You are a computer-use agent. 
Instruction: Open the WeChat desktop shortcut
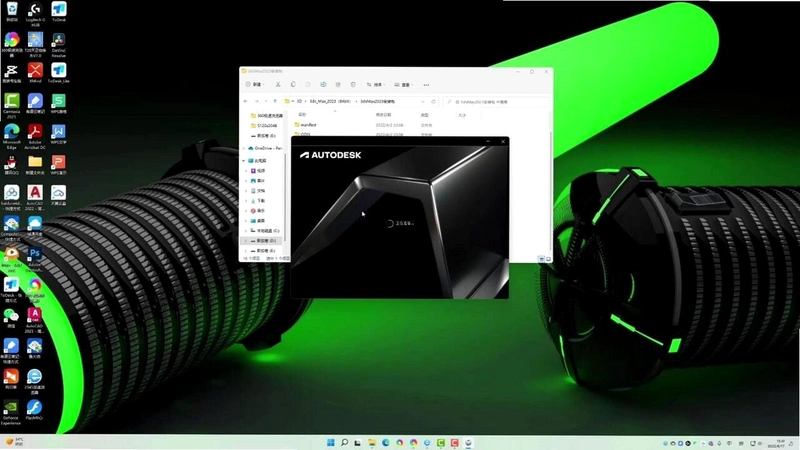(11, 317)
